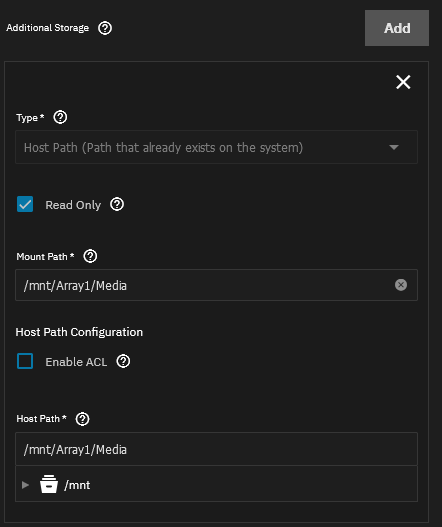
Task: Show help for the Read Only option
Action: 117,204
